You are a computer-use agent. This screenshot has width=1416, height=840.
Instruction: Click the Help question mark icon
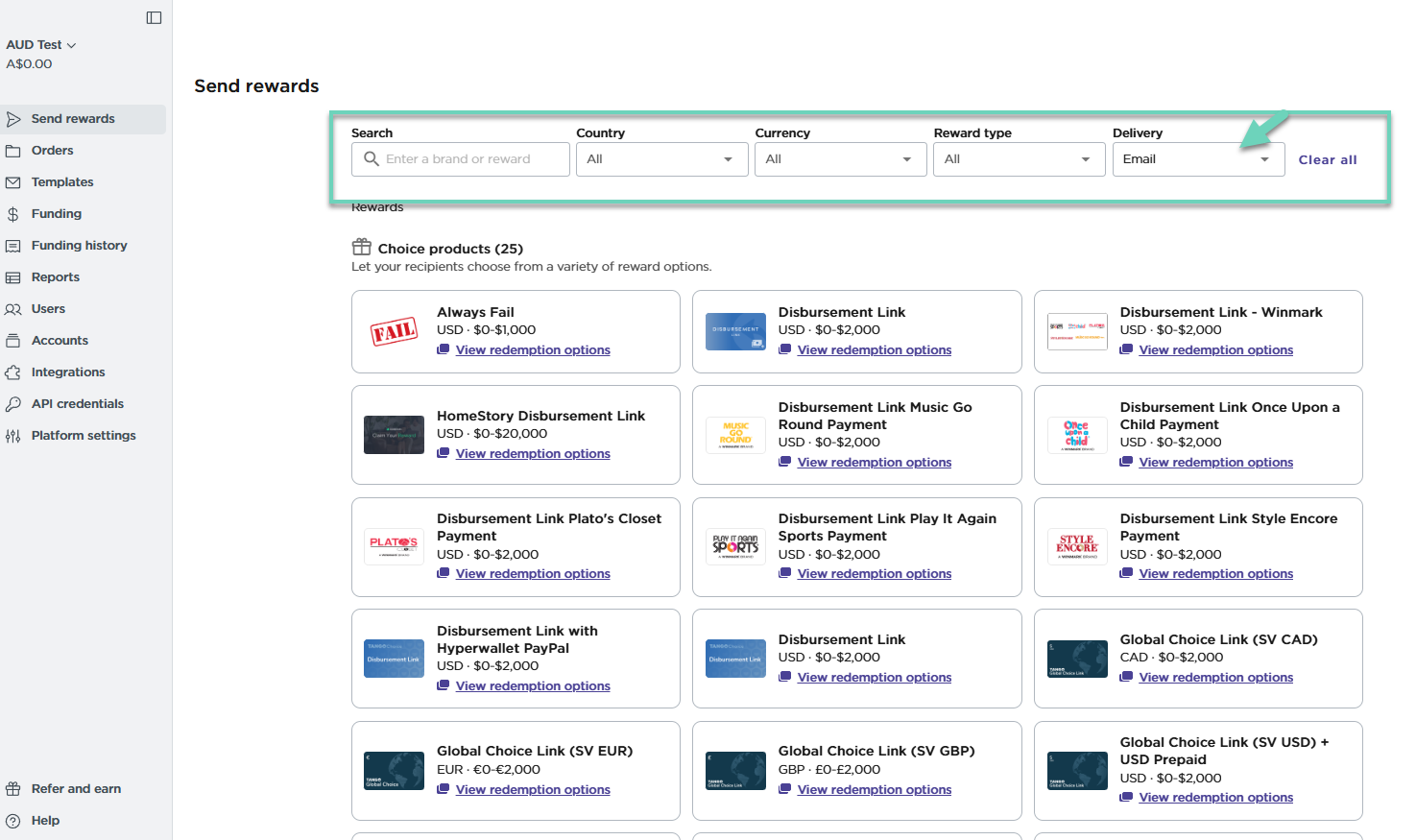click(13, 821)
